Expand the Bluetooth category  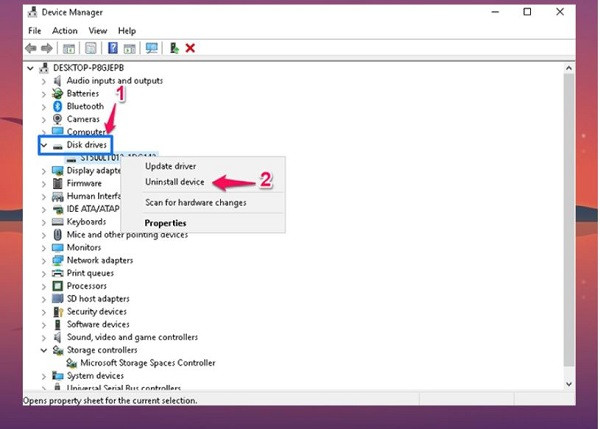tap(44, 107)
